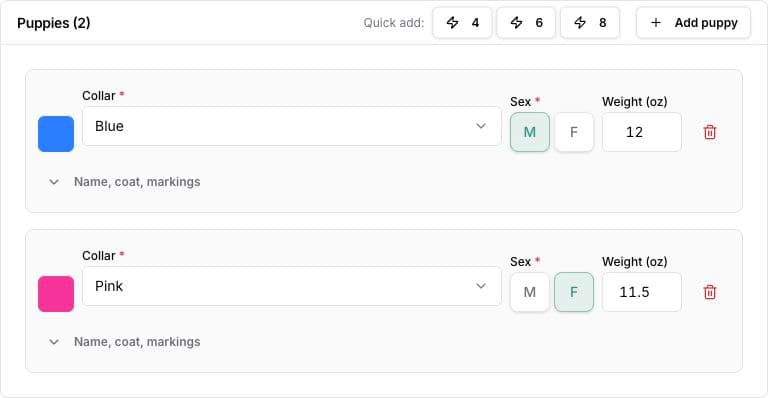
Task: Focus the weight field showing 11.5
Action: pos(642,292)
